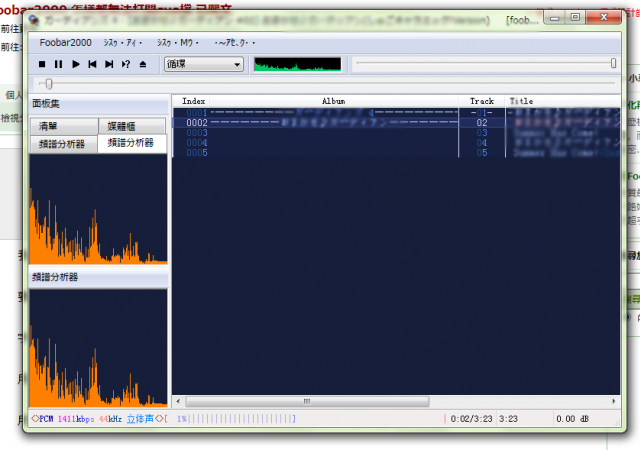The image size is (640, 450).
Task: Select the active right 頻譜分析器 tab
Action: 132,143
